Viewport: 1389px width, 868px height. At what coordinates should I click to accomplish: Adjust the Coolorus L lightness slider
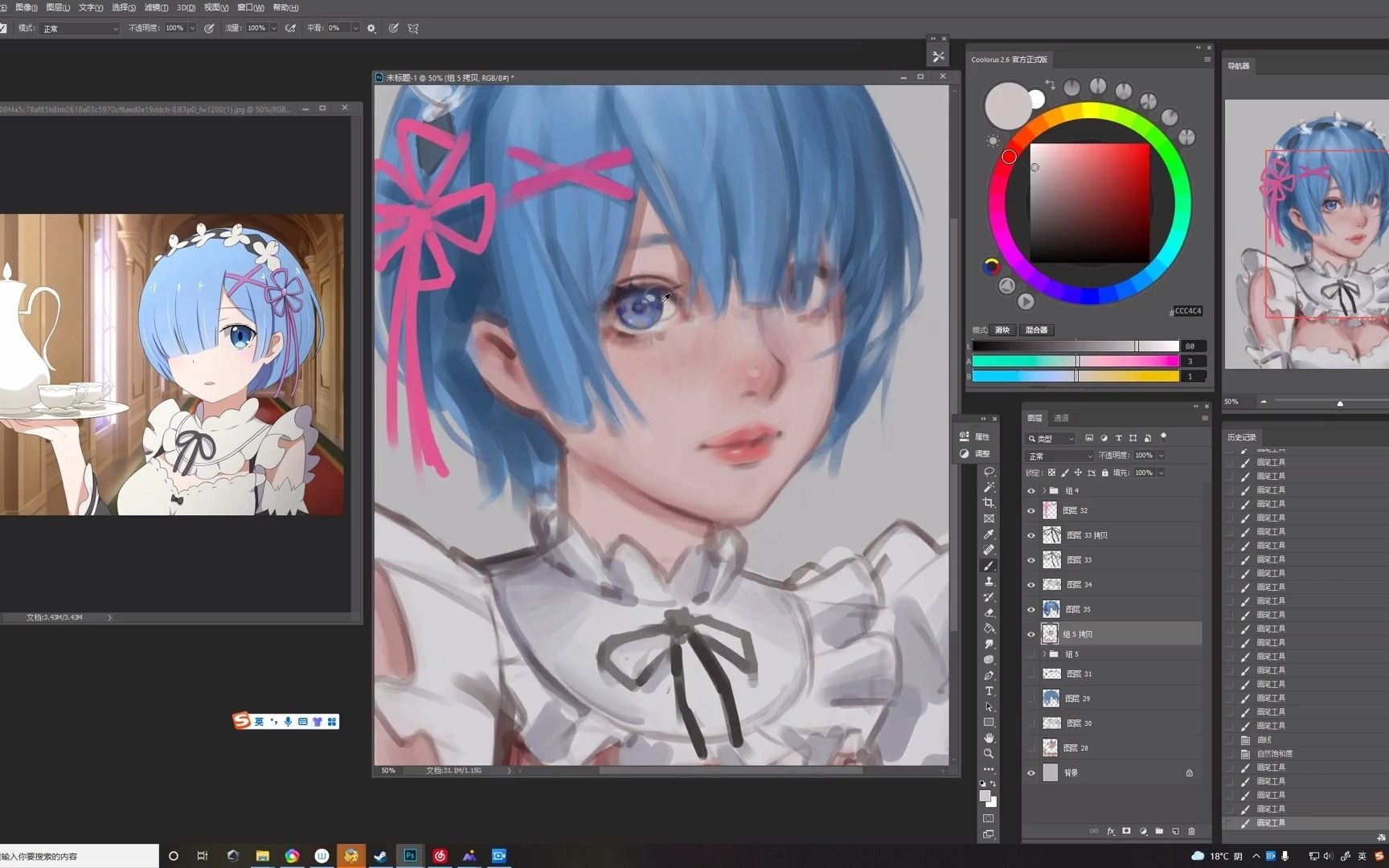click(1076, 346)
